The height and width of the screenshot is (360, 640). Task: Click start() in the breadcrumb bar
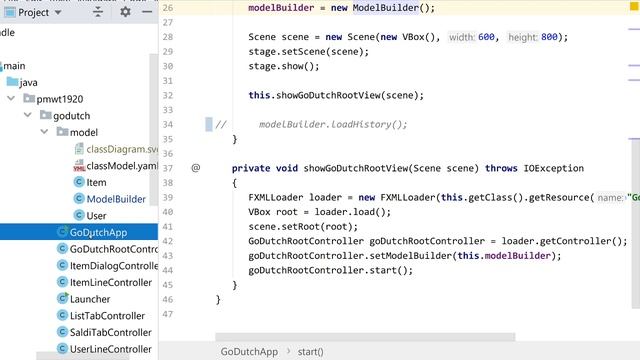310,351
